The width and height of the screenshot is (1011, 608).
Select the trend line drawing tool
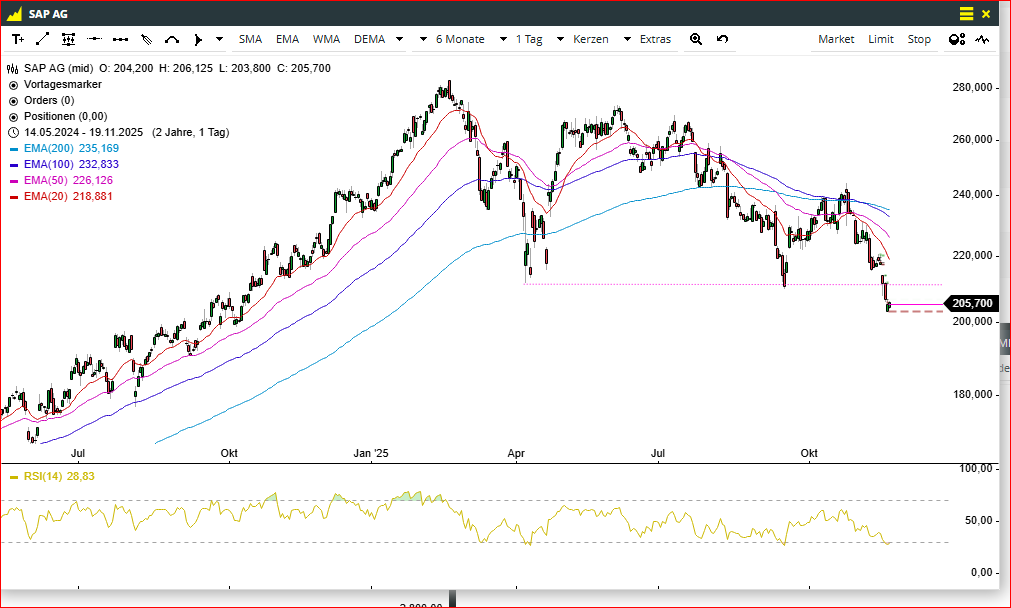43,39
